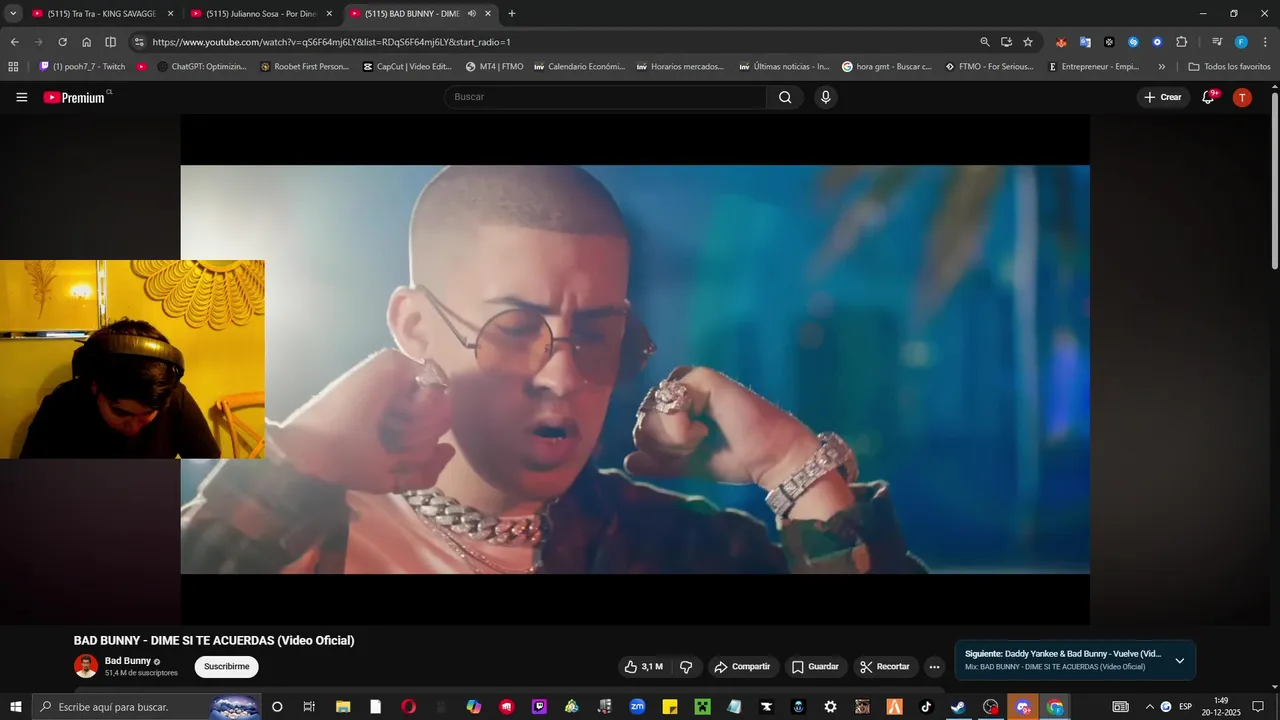Image resolution: width=1280 pixels, height=720 pixels.
Task: Click the page vertical scrollbar
Action: click(x=1274, y=180)
